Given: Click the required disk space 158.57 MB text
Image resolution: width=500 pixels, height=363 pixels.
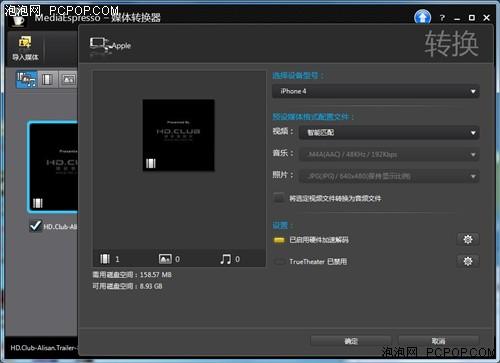Looking at the screenshot, I should pos(132,275).
